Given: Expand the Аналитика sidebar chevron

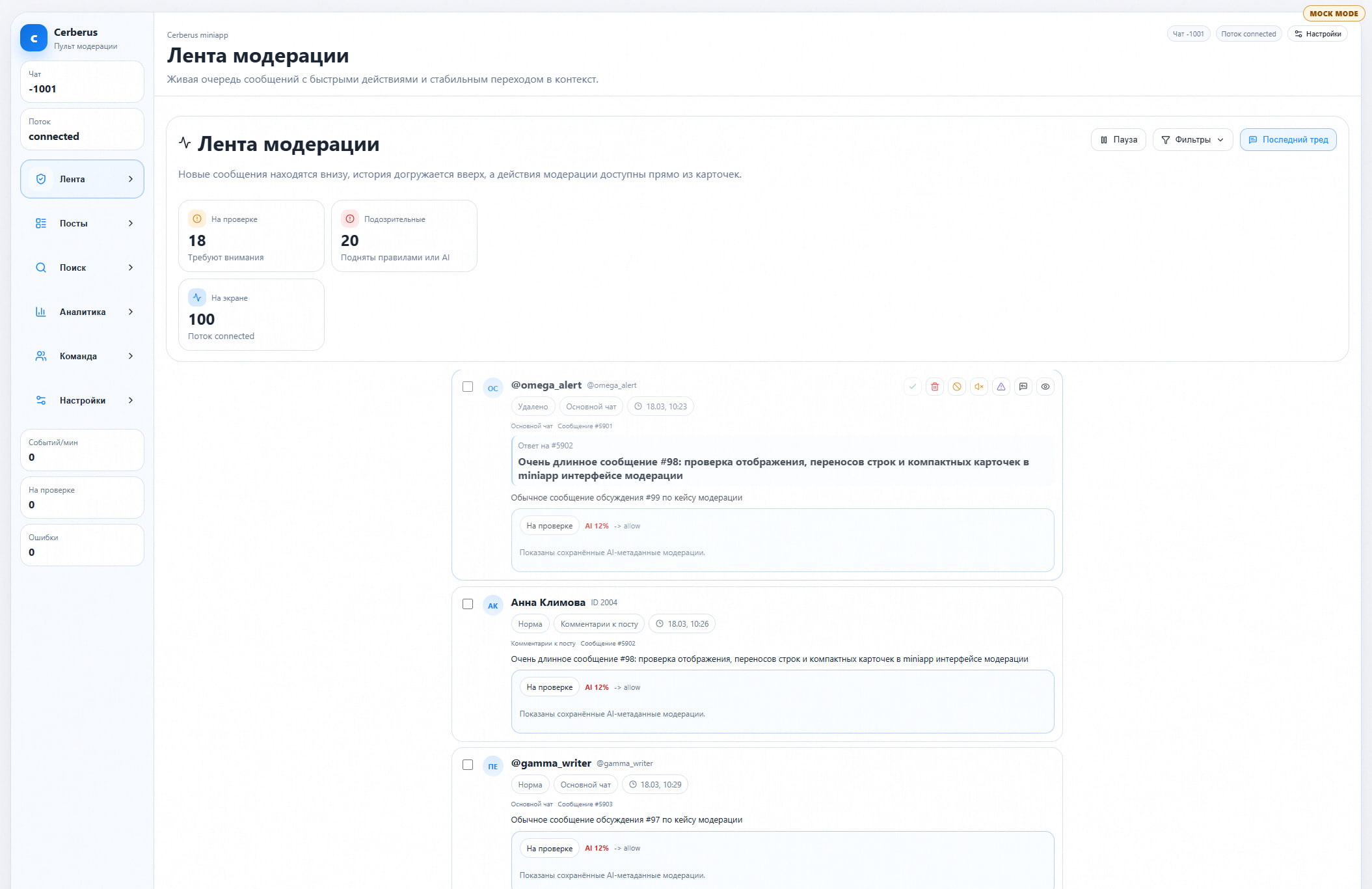Looking at the screenshot, I should [131, 312].
